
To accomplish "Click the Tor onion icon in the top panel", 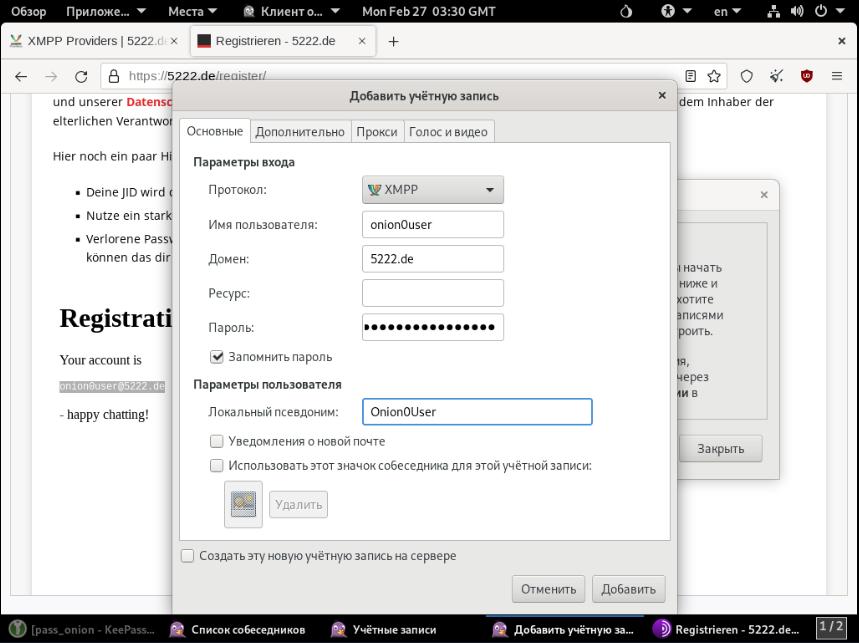I will click(x=627, y=12).
